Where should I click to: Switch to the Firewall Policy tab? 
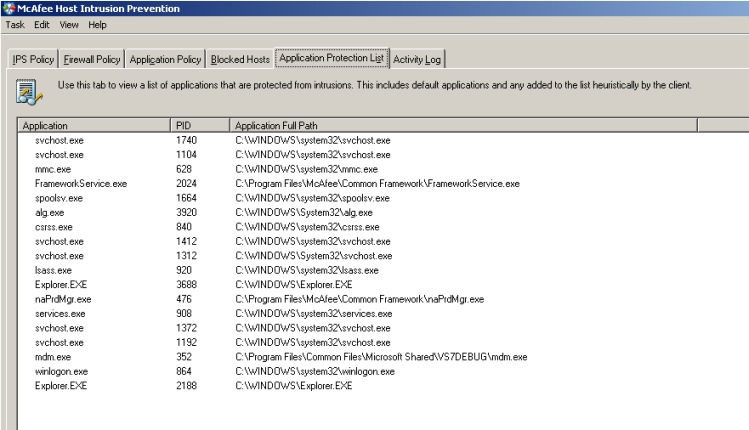92,59
